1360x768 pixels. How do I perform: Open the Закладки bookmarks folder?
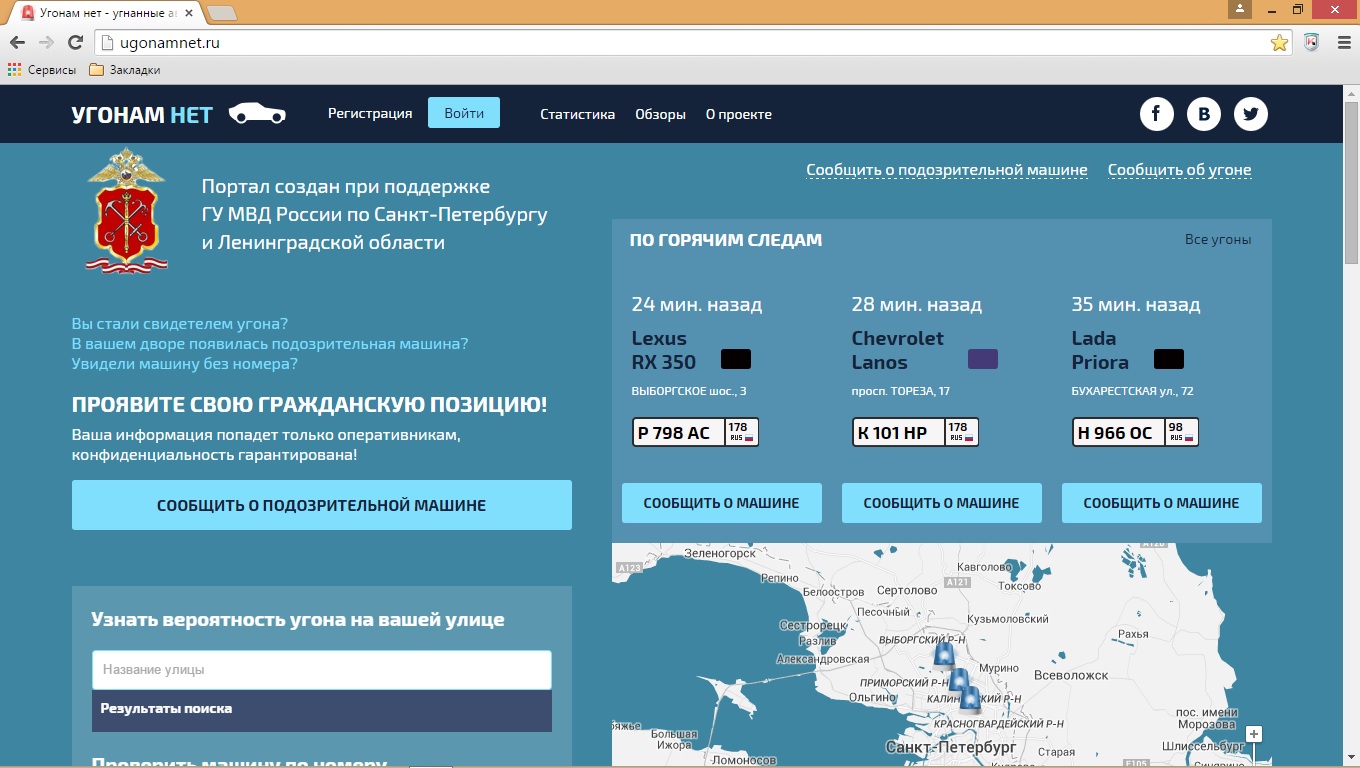pos(124,70)
